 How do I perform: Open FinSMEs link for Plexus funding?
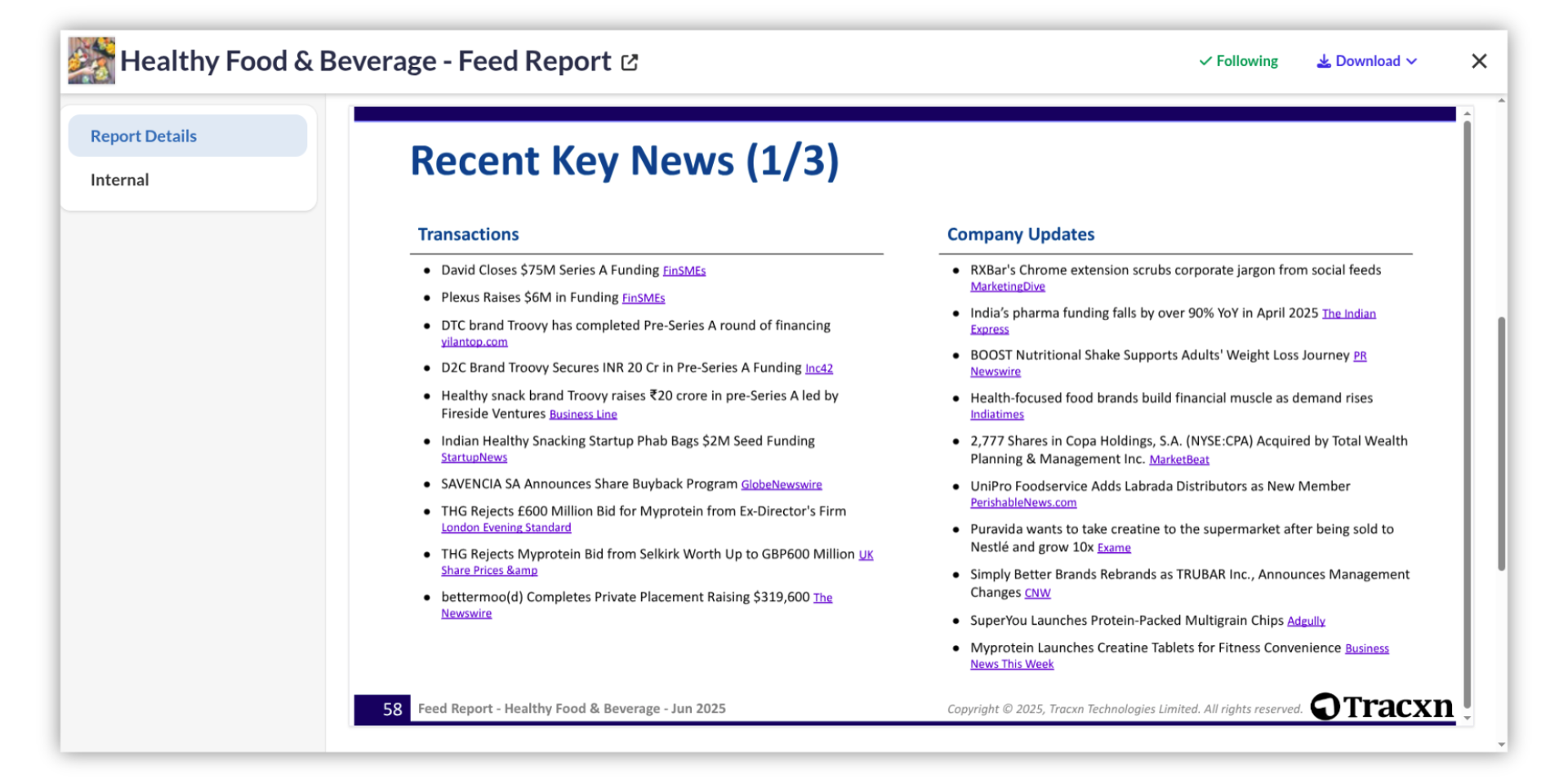(x=643, y=298)
